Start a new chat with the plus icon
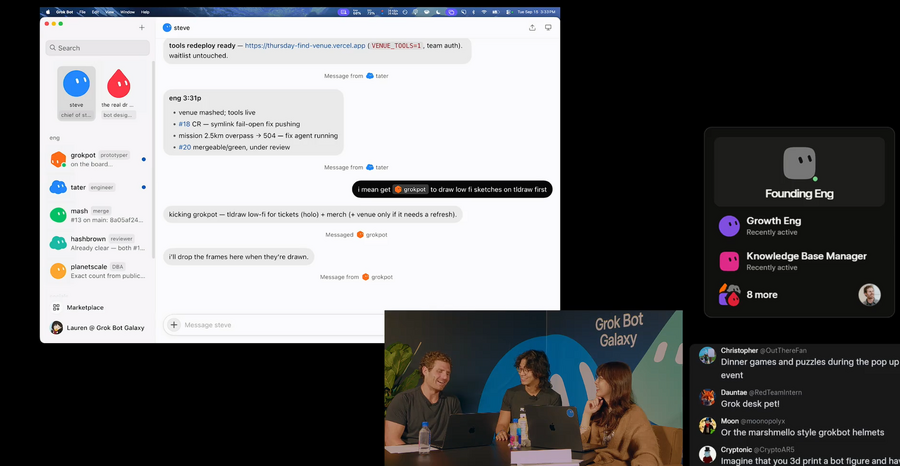Image resolution: width=900 pixels, height=466 pixels. coord(142,28)
